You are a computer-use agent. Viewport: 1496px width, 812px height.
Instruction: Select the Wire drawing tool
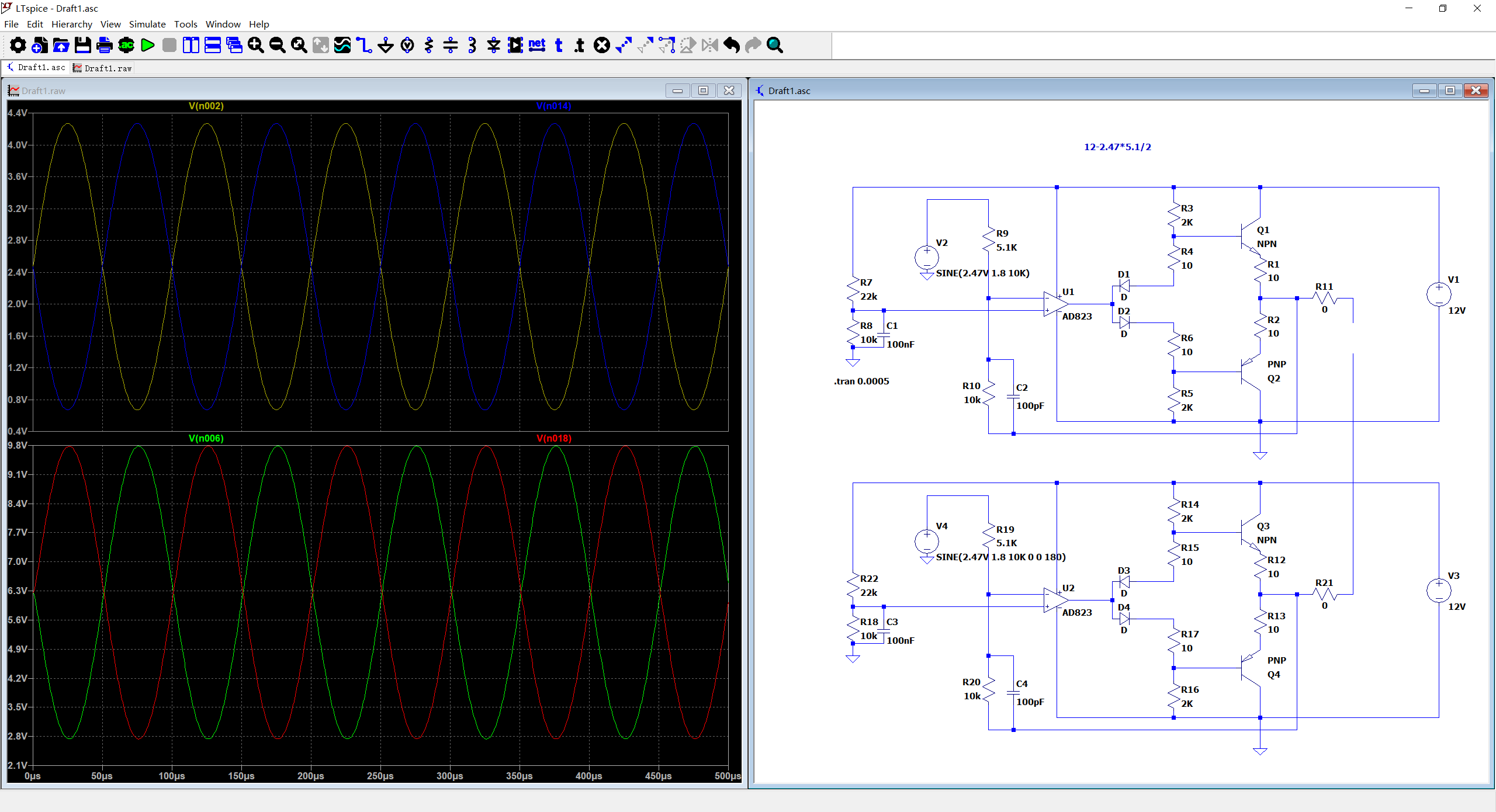click(x=364, y=45)
